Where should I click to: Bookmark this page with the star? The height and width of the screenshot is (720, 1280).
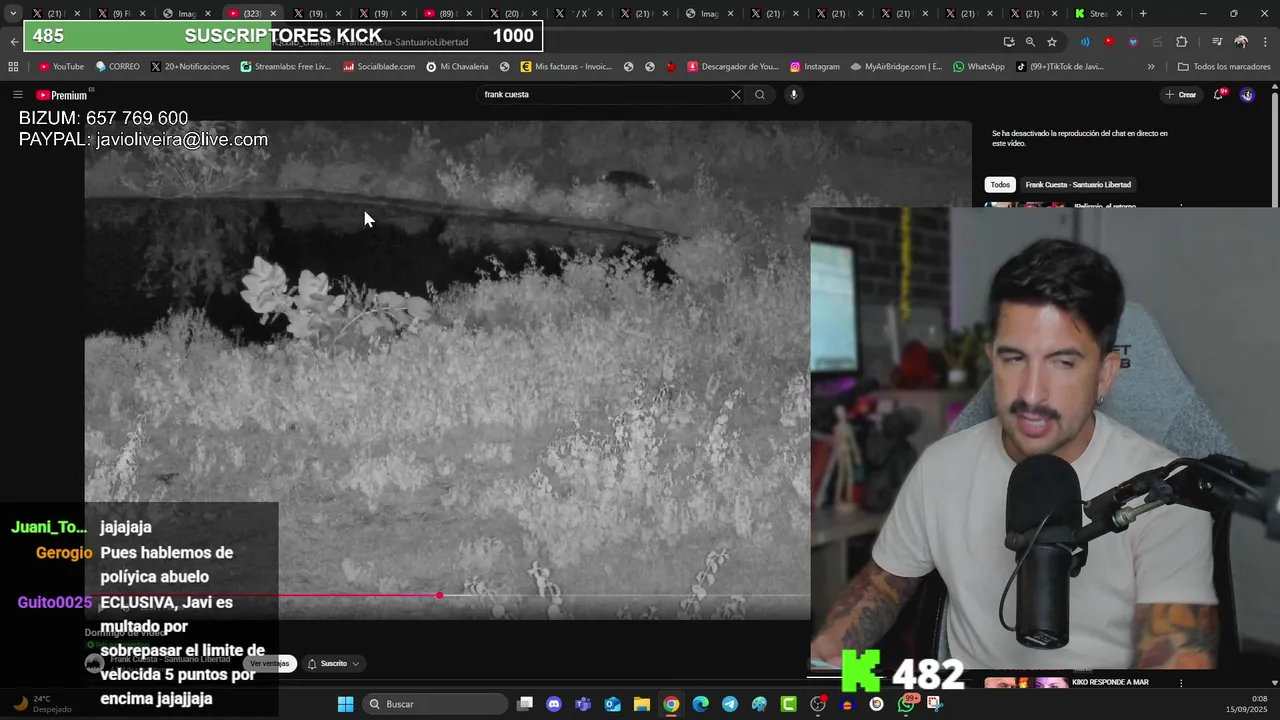point(1052,42)
